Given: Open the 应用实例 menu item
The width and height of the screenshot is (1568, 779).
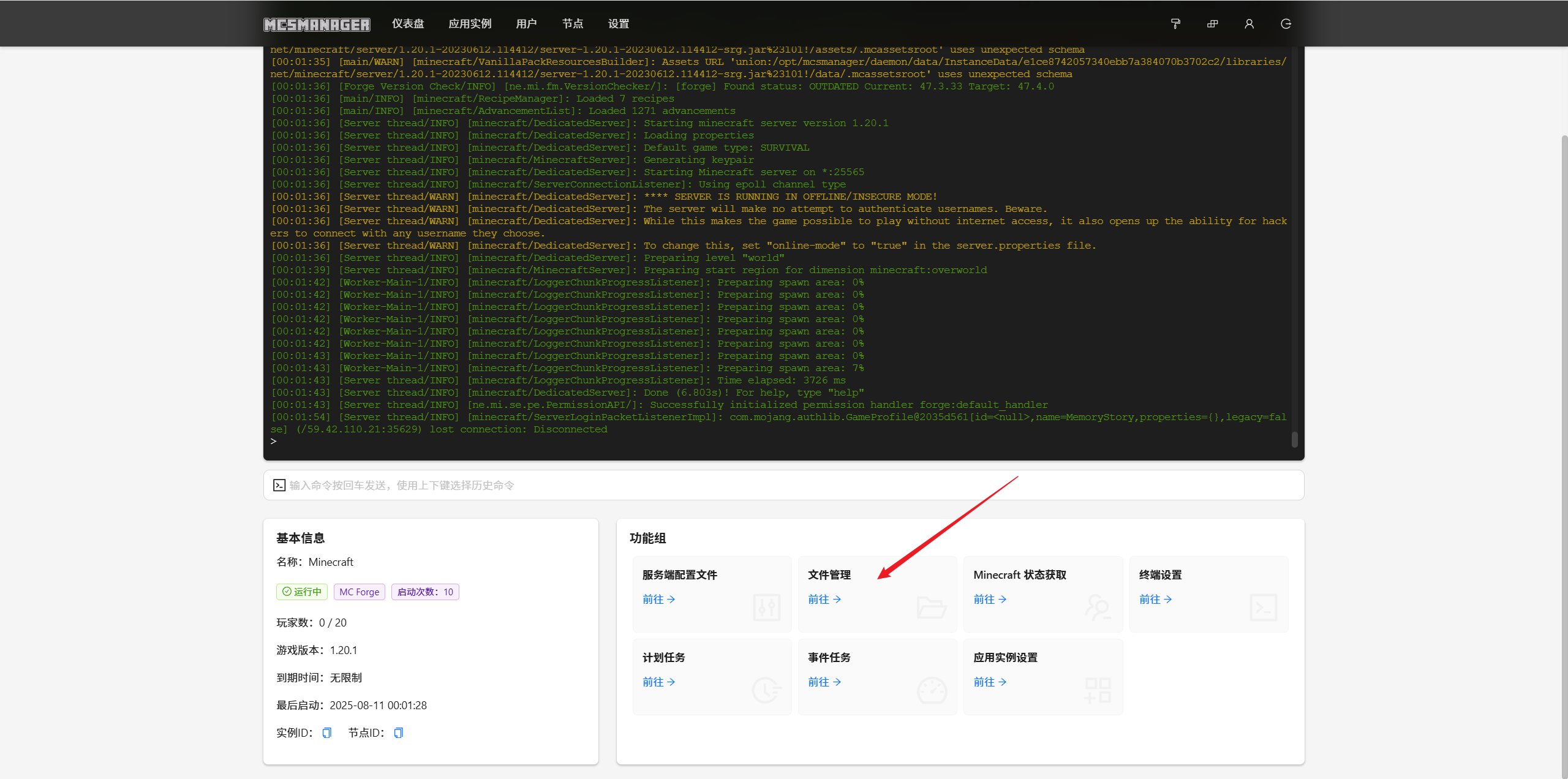Looking at the screenshot, I should click(x=470, y=24).
